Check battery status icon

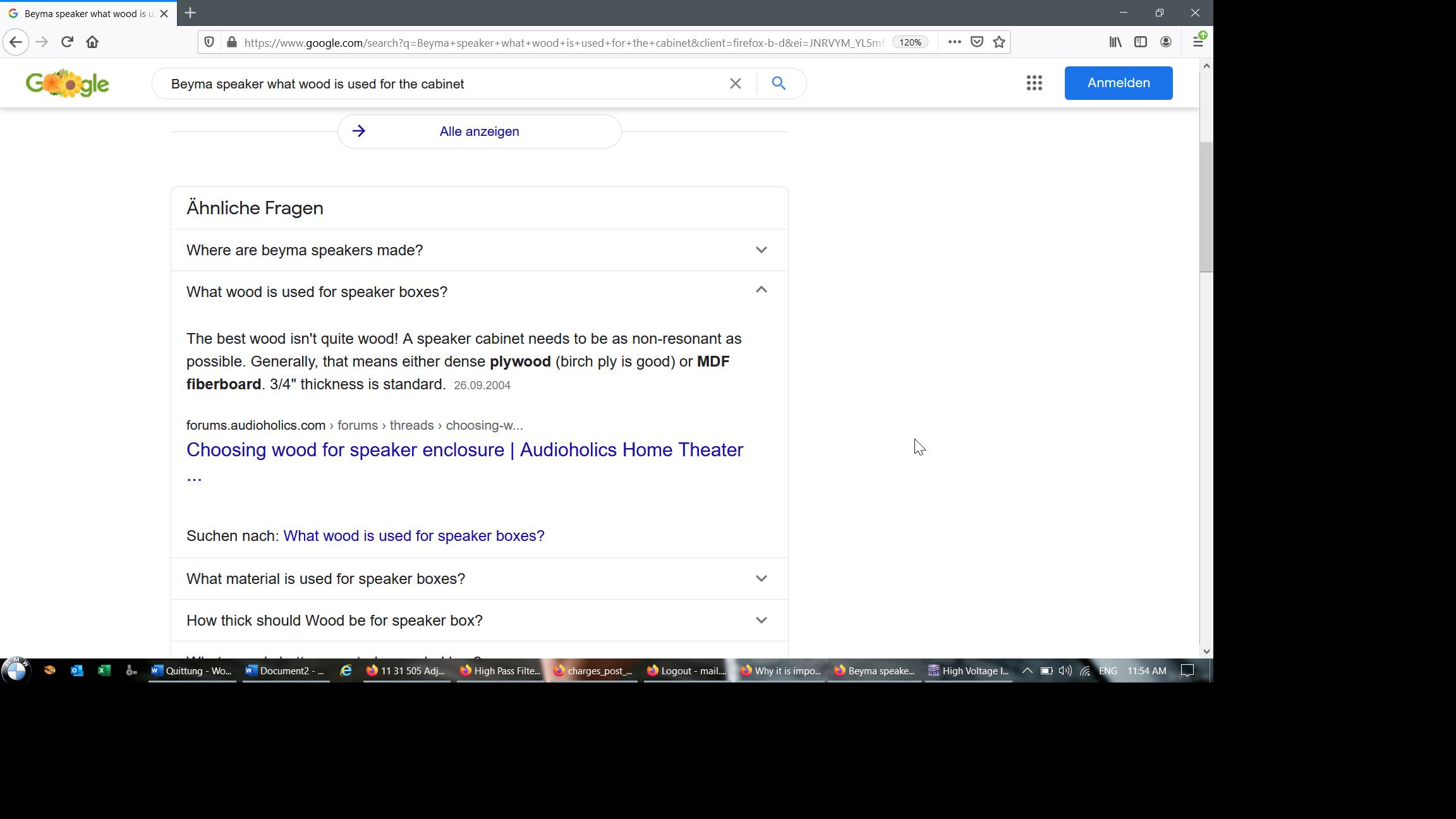point(1046,670)
